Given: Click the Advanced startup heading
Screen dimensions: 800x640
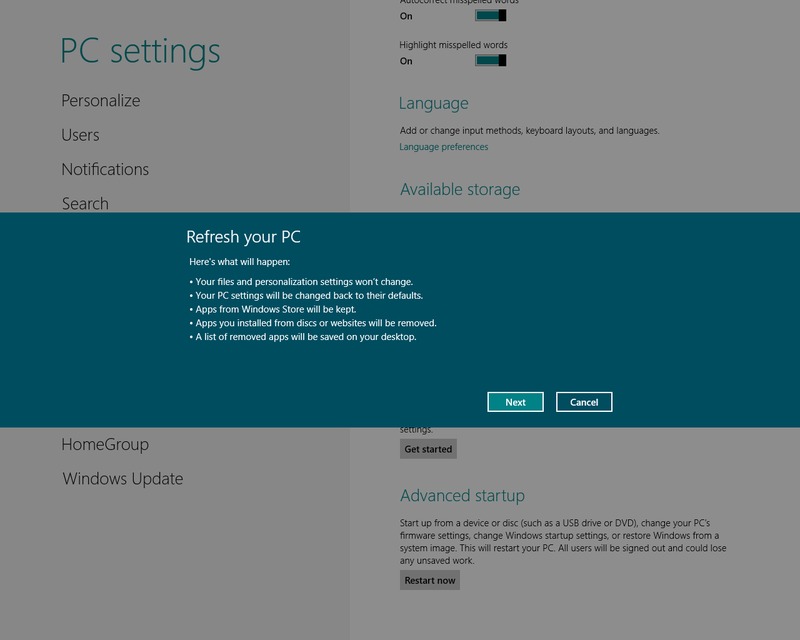Looking at the screenshot, I should tap(462, 496).
